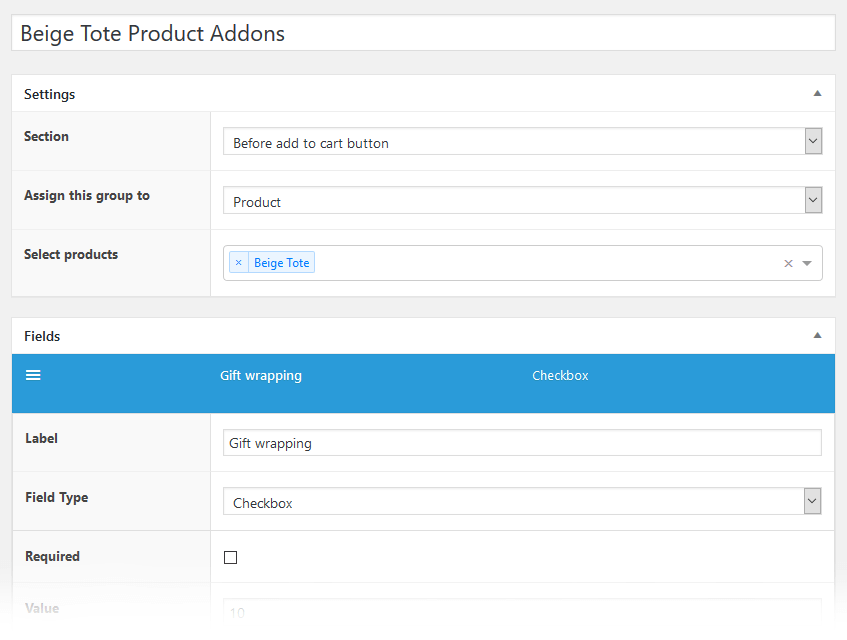Click the Beige Tote tag label
The width and height of the screenshot is (847, 640).
(x=281, y=263)
